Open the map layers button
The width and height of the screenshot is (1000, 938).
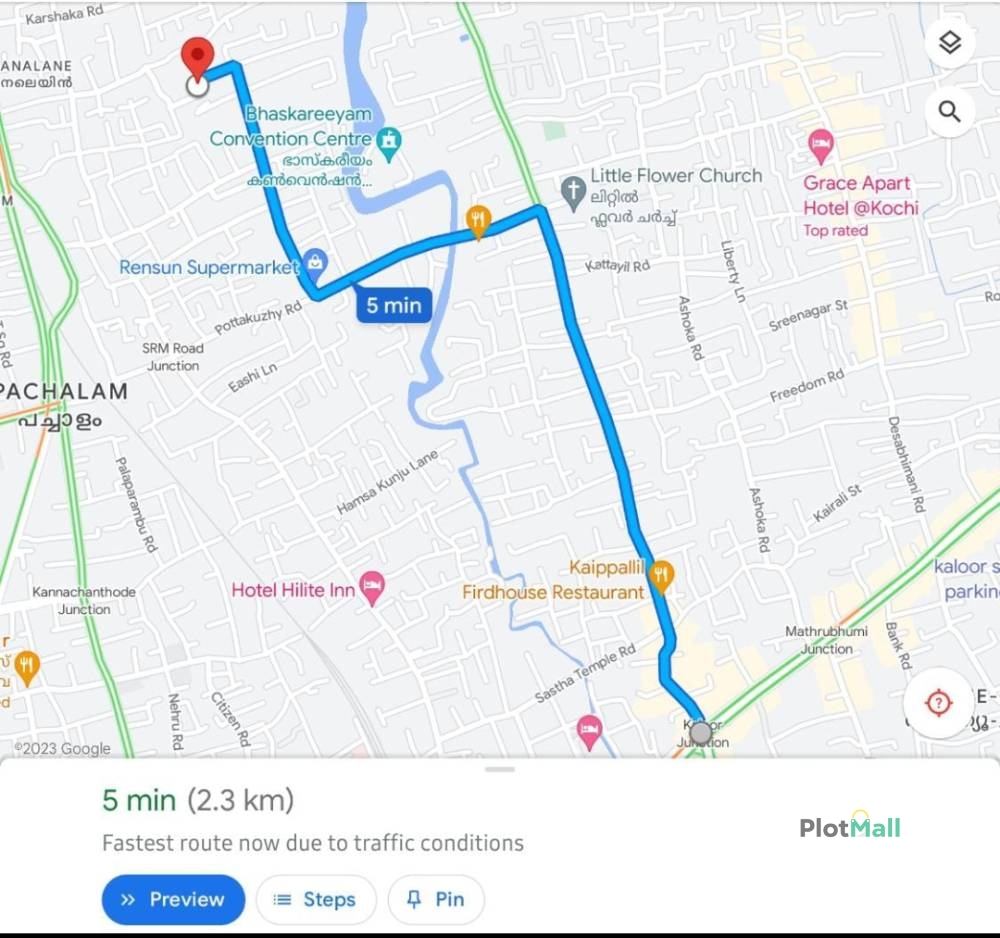950,43
